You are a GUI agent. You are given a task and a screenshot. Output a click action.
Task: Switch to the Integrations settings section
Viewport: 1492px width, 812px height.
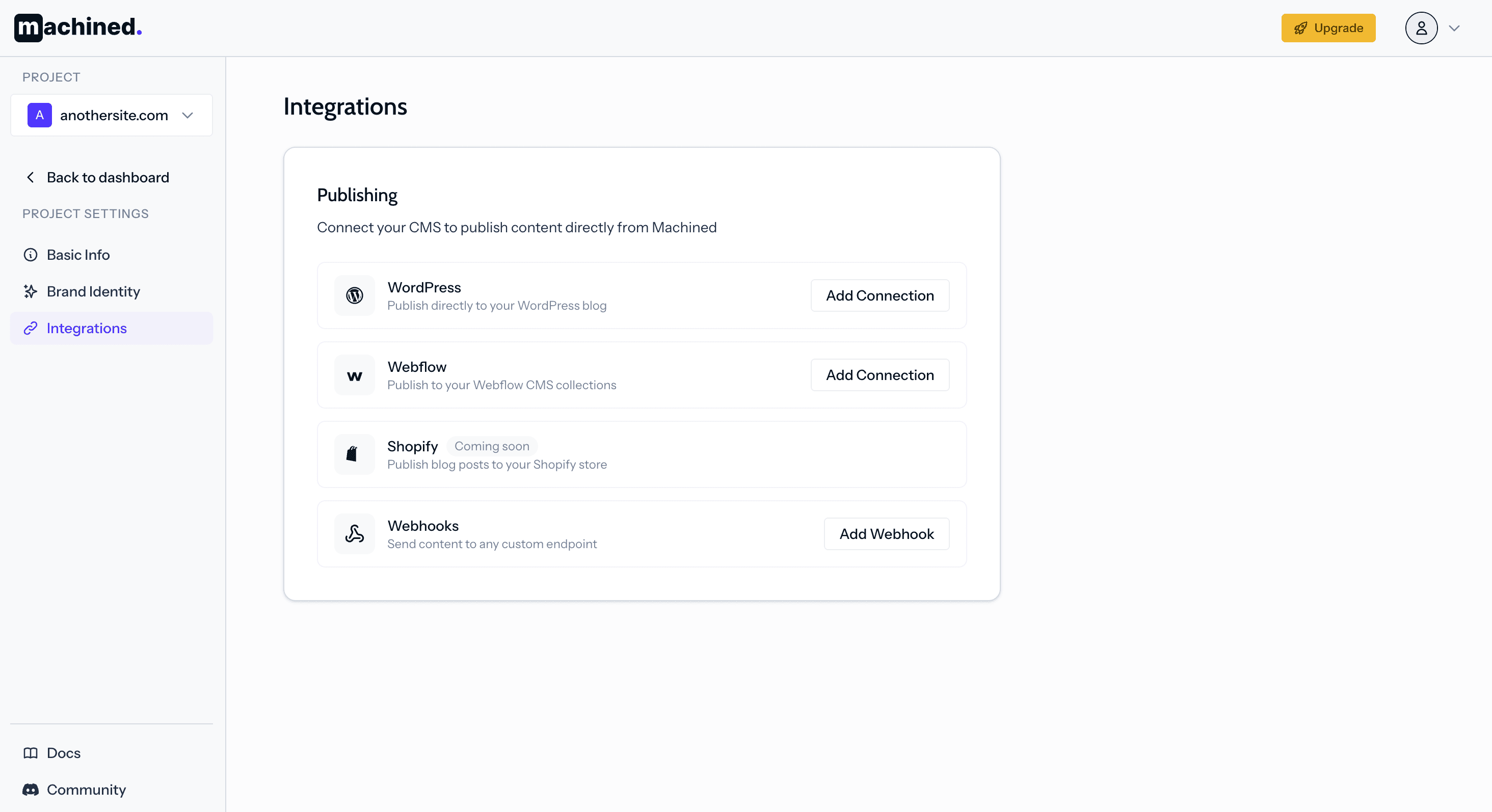click(x=87, y=328)
